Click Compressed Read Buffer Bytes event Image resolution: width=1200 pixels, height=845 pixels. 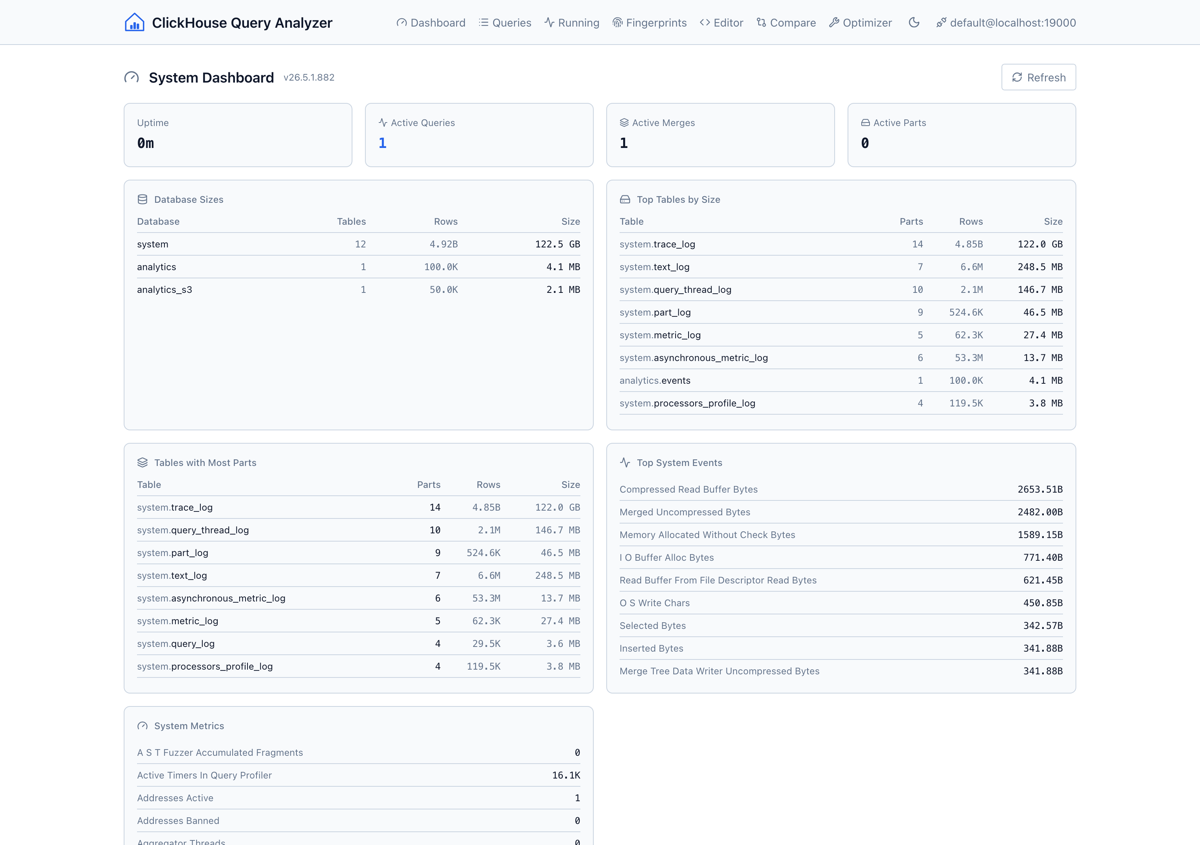[841, 489]
